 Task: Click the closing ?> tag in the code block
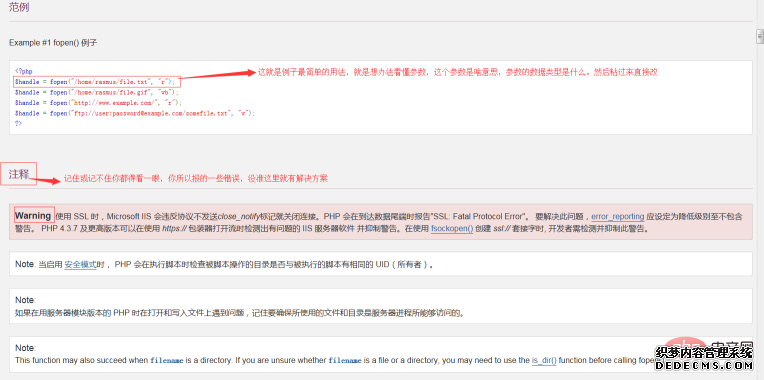coord(18,124)
